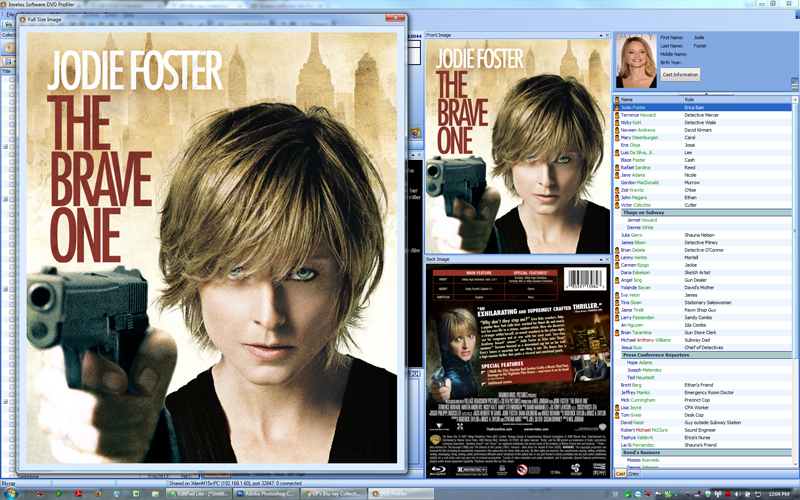
Task: Select cast member Jeffrey Manko
Action: coord(703,393)
